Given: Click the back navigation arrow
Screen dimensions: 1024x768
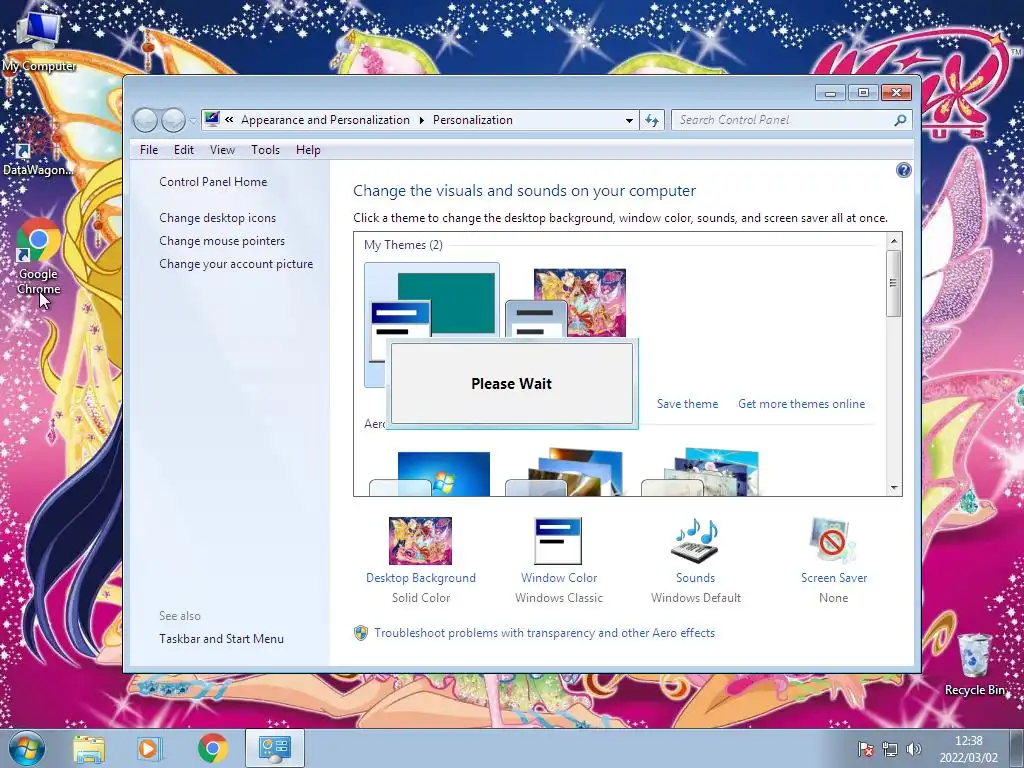Looking at the screenshot, I should point(145,120).
